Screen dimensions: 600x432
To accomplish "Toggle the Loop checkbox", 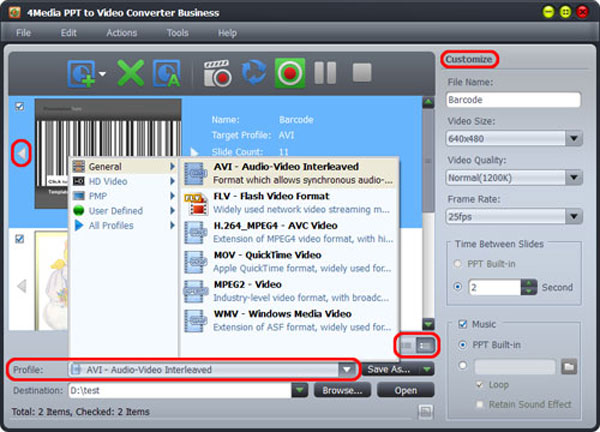I will coord(479,385).
